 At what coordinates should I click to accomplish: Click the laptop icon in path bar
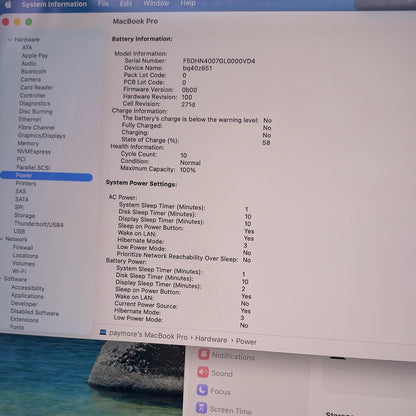point(103,332)
